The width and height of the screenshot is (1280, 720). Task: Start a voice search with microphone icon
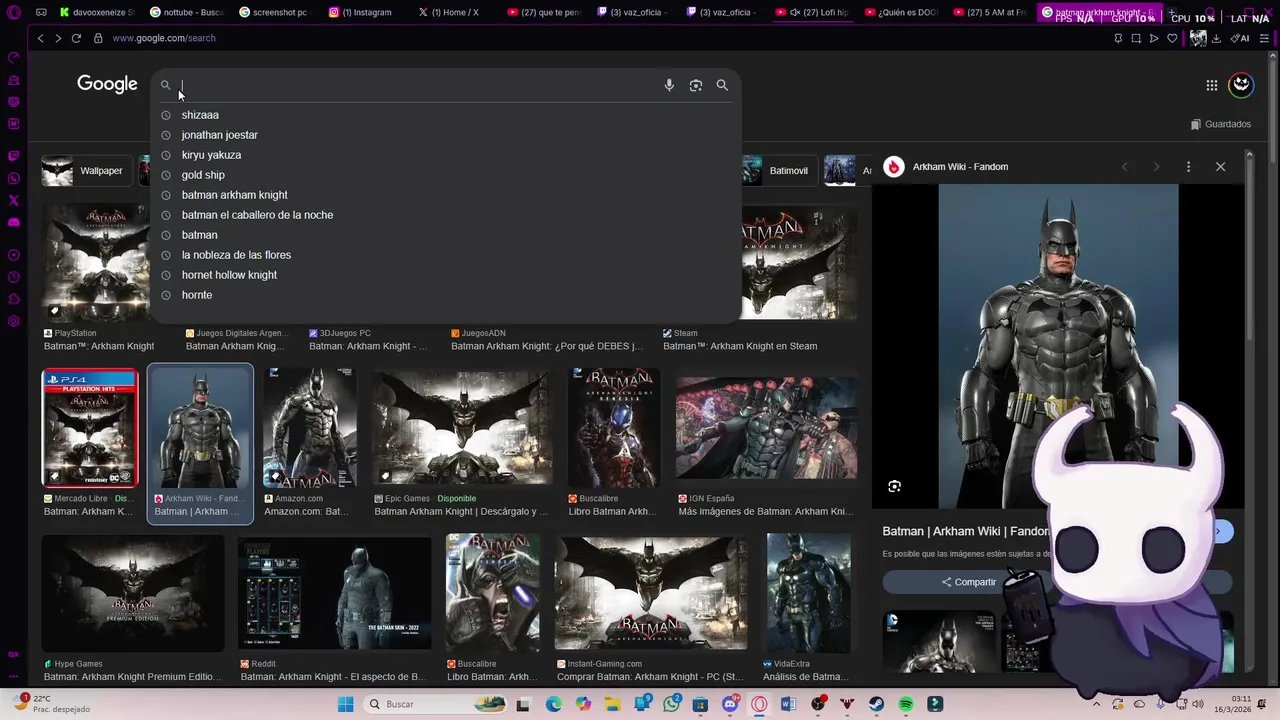[669, 85]
